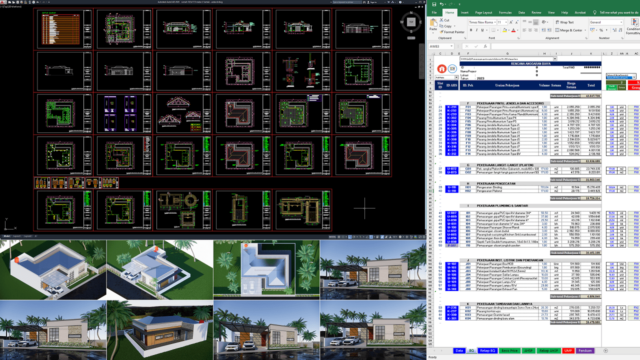Viewport: 640px width, 360px height.
Task: Click Decrease Font Size icon
Action: coord(516,22)
